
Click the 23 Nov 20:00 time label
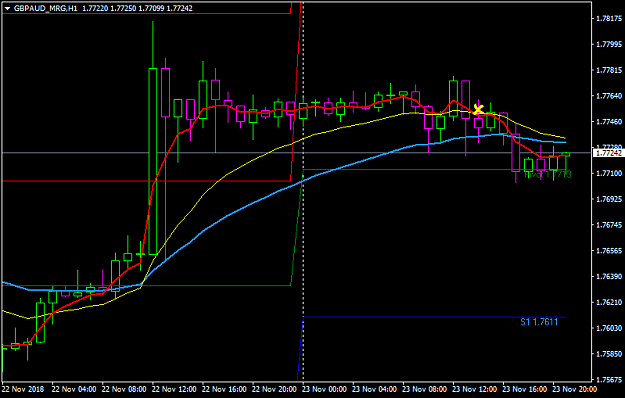574,389
